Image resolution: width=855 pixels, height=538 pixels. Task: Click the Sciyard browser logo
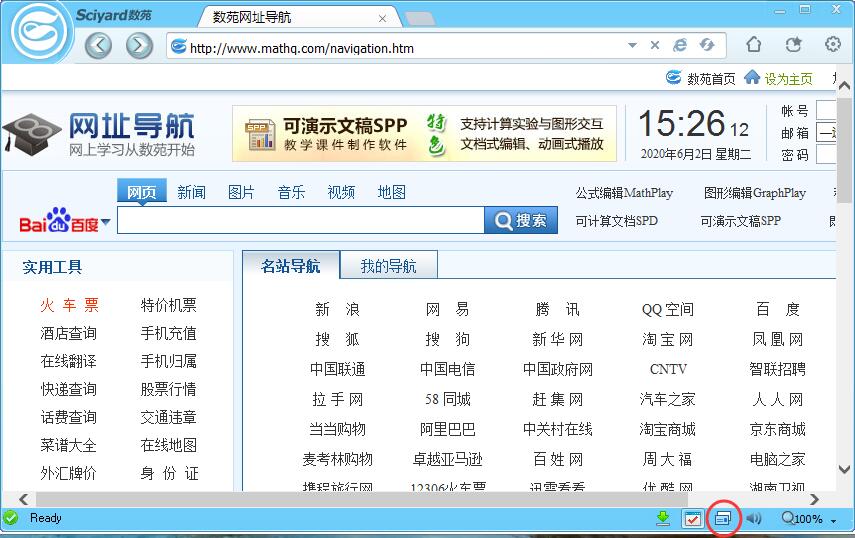coord(41,33)
